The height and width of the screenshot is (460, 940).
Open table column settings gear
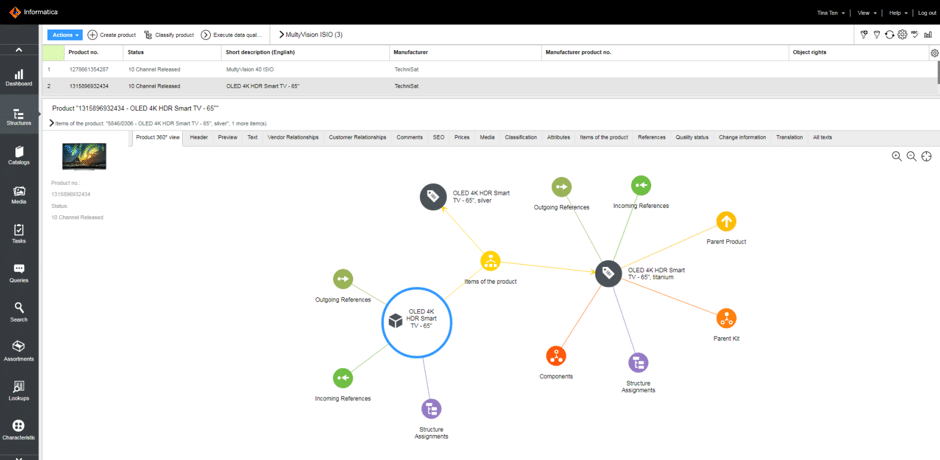pyautogui.click(x=934, y=53)
